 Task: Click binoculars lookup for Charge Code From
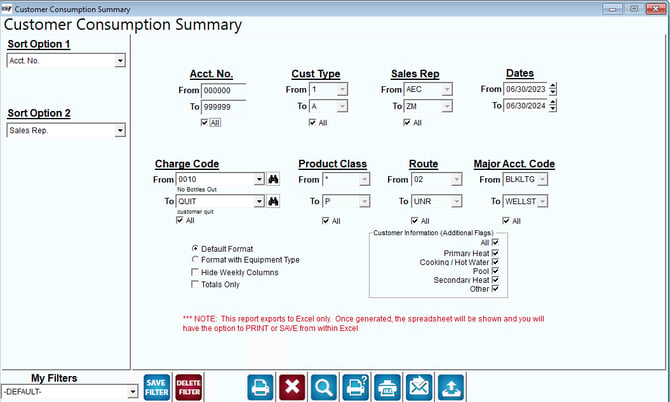273,179
